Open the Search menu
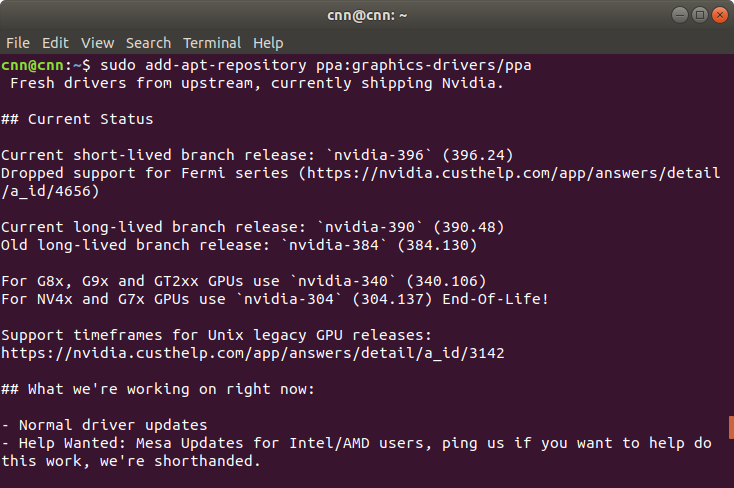The height and width of the screenshot is (488, 734). [148, 43]
